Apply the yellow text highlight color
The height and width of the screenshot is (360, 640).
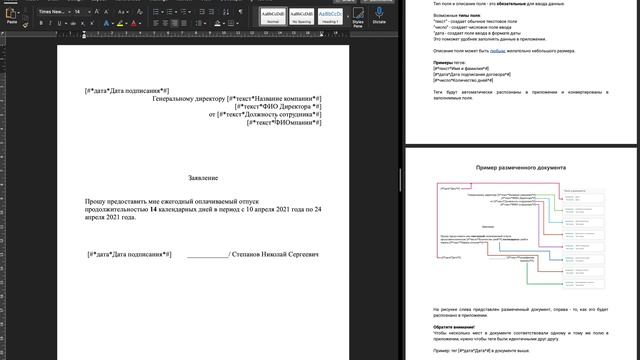(x=120, y=24)
